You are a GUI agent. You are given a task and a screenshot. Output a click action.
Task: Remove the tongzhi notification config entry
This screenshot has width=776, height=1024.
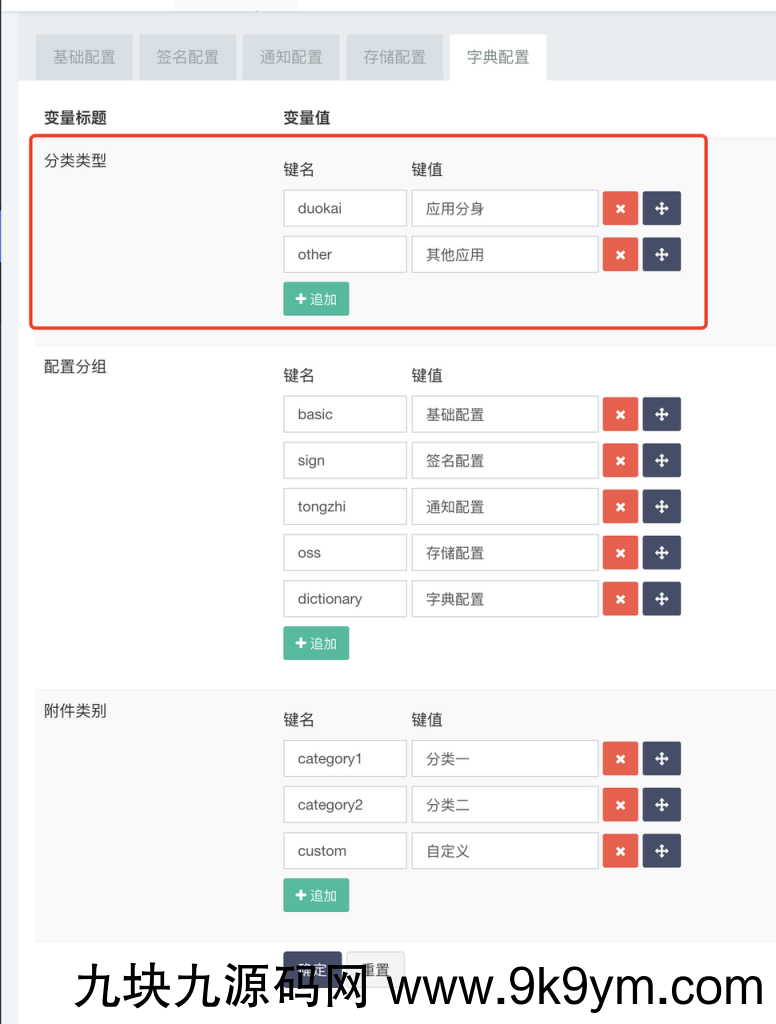point(620,506)
